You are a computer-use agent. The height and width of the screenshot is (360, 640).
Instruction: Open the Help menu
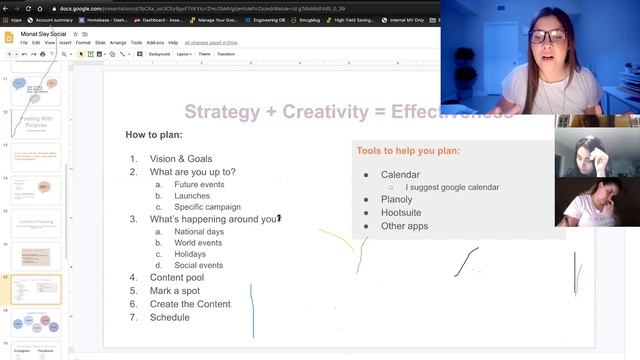(x=173, y=42)
